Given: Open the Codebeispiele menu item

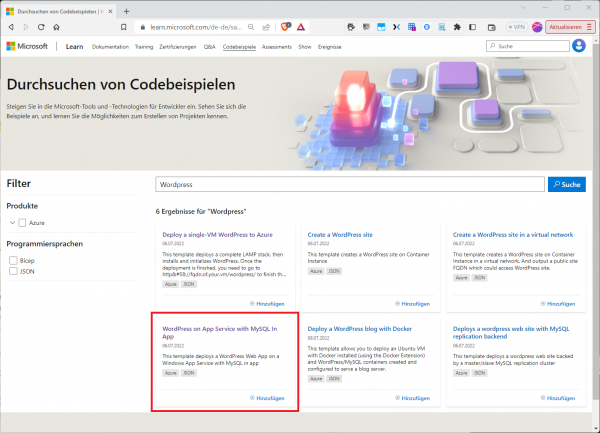Looking at the screenshot, I should click(239, 47).
